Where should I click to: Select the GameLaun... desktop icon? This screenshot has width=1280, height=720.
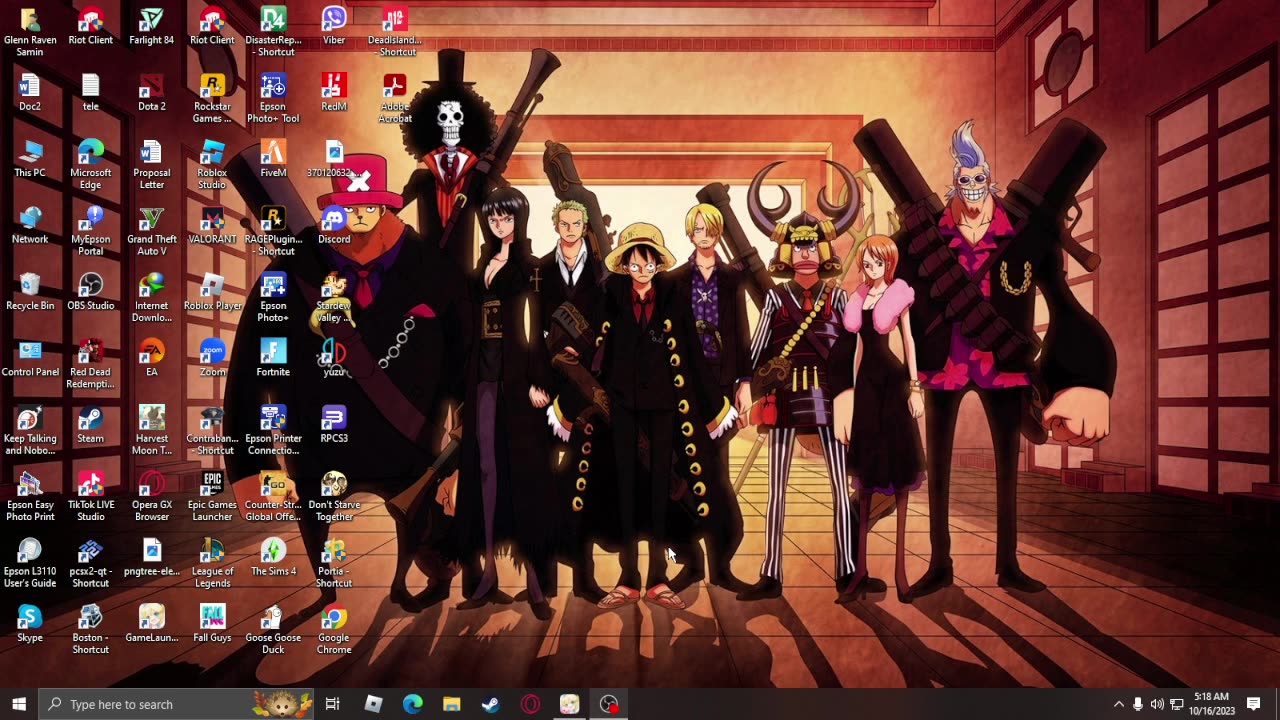[x=152, y=623]
